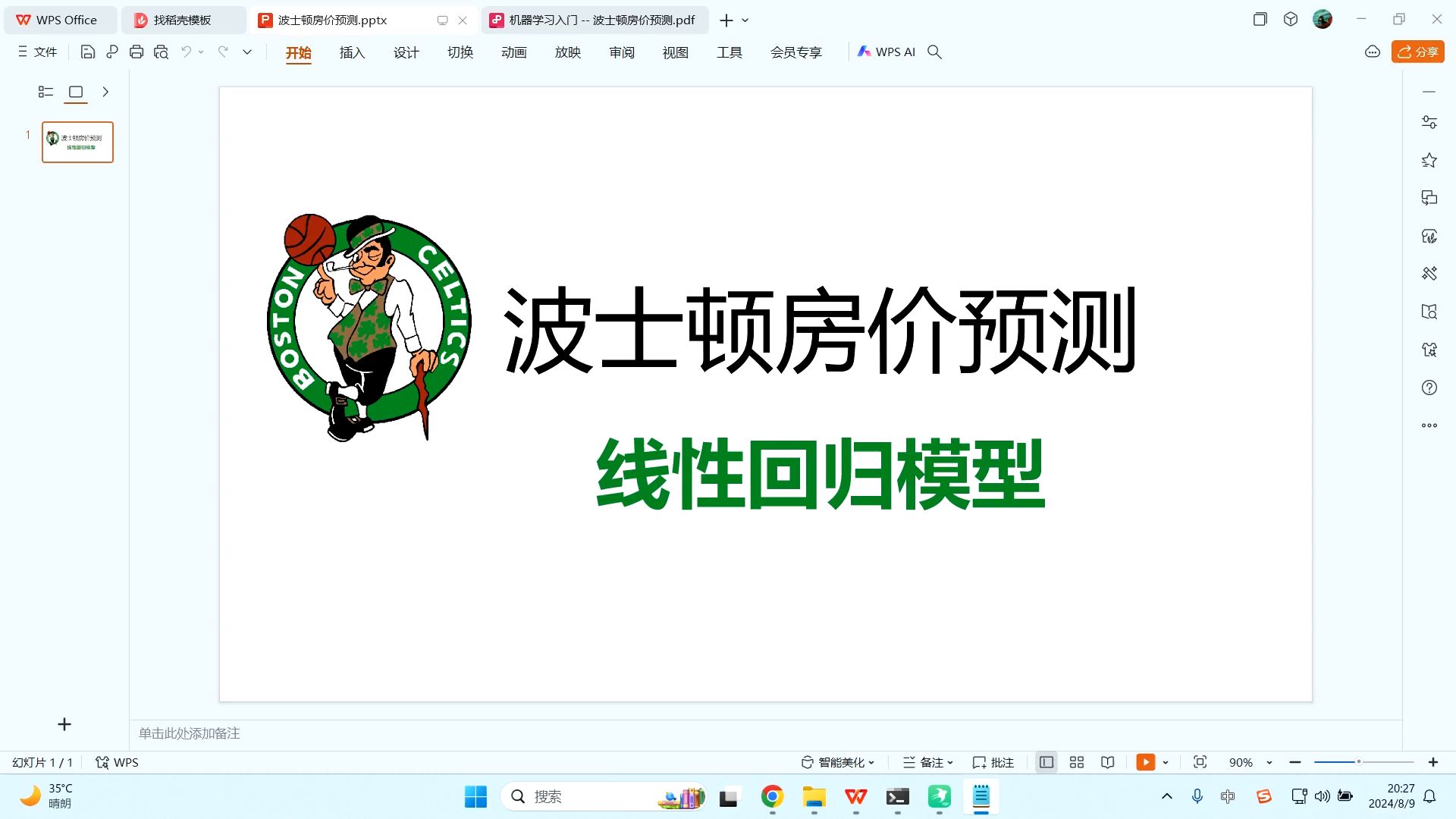Screen dimensions: 1456x819
Task: Open the book search icon in right sidebar
Action: tap(1429, 312)
